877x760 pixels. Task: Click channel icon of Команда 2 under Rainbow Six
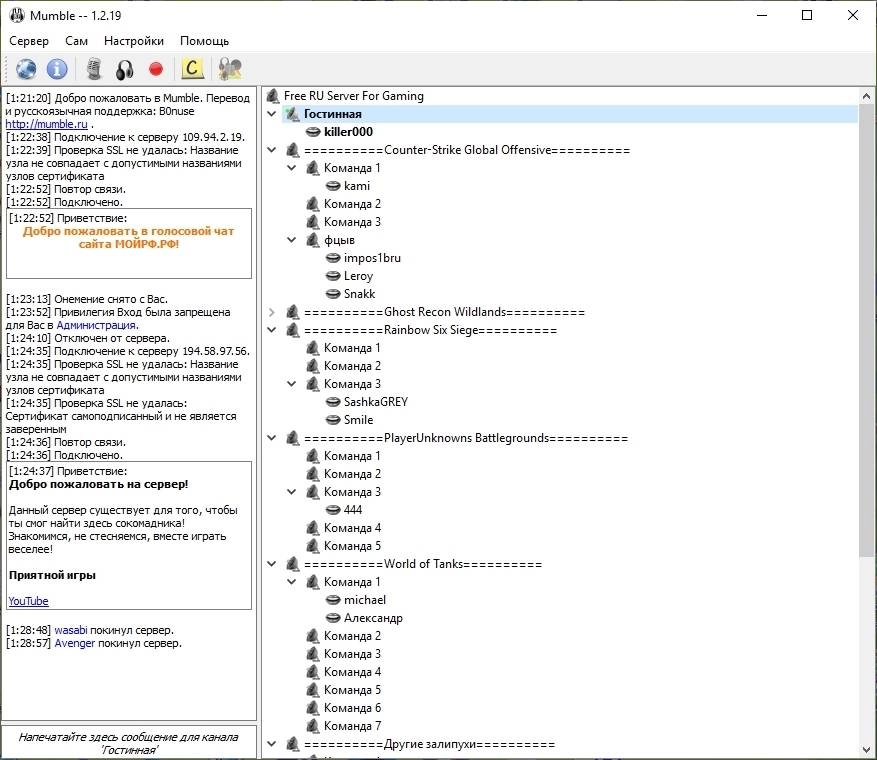[313, 366]
